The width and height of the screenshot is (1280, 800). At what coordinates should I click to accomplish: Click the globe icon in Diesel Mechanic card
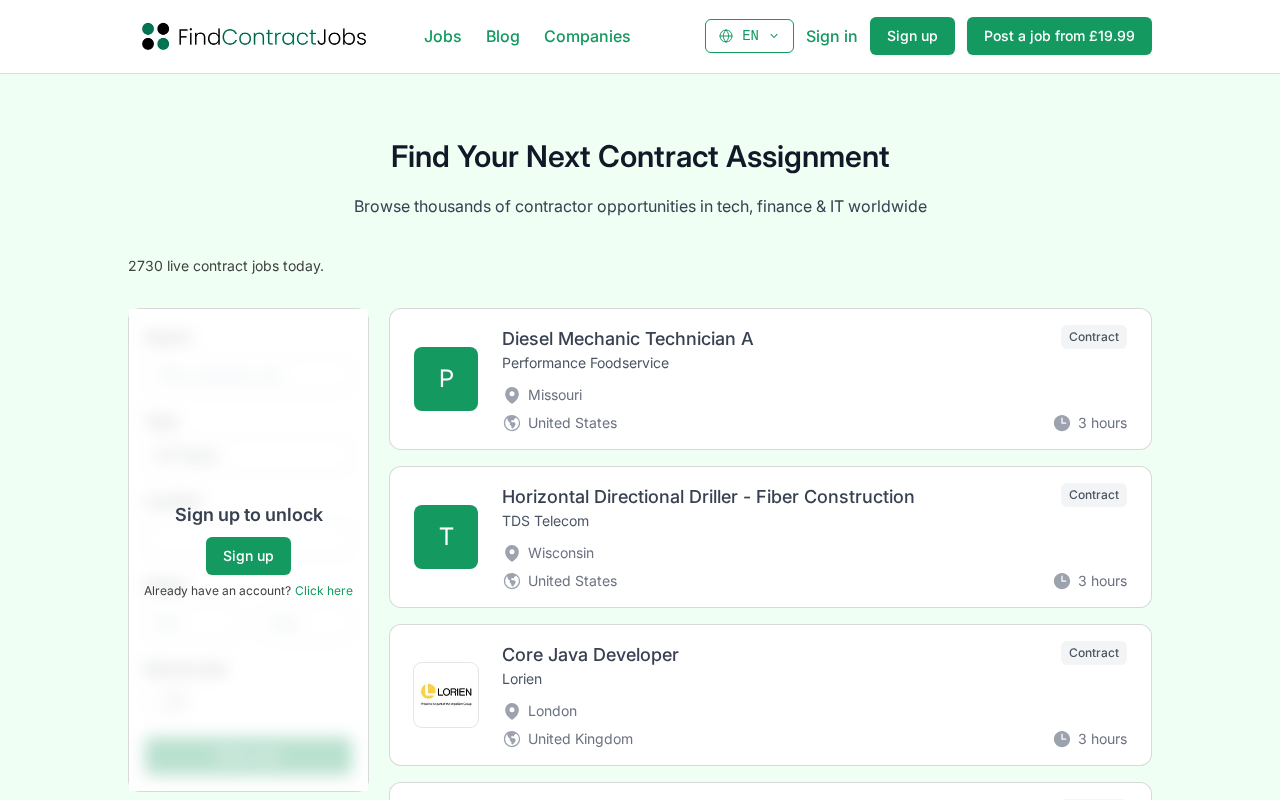(x=512, y=423)
